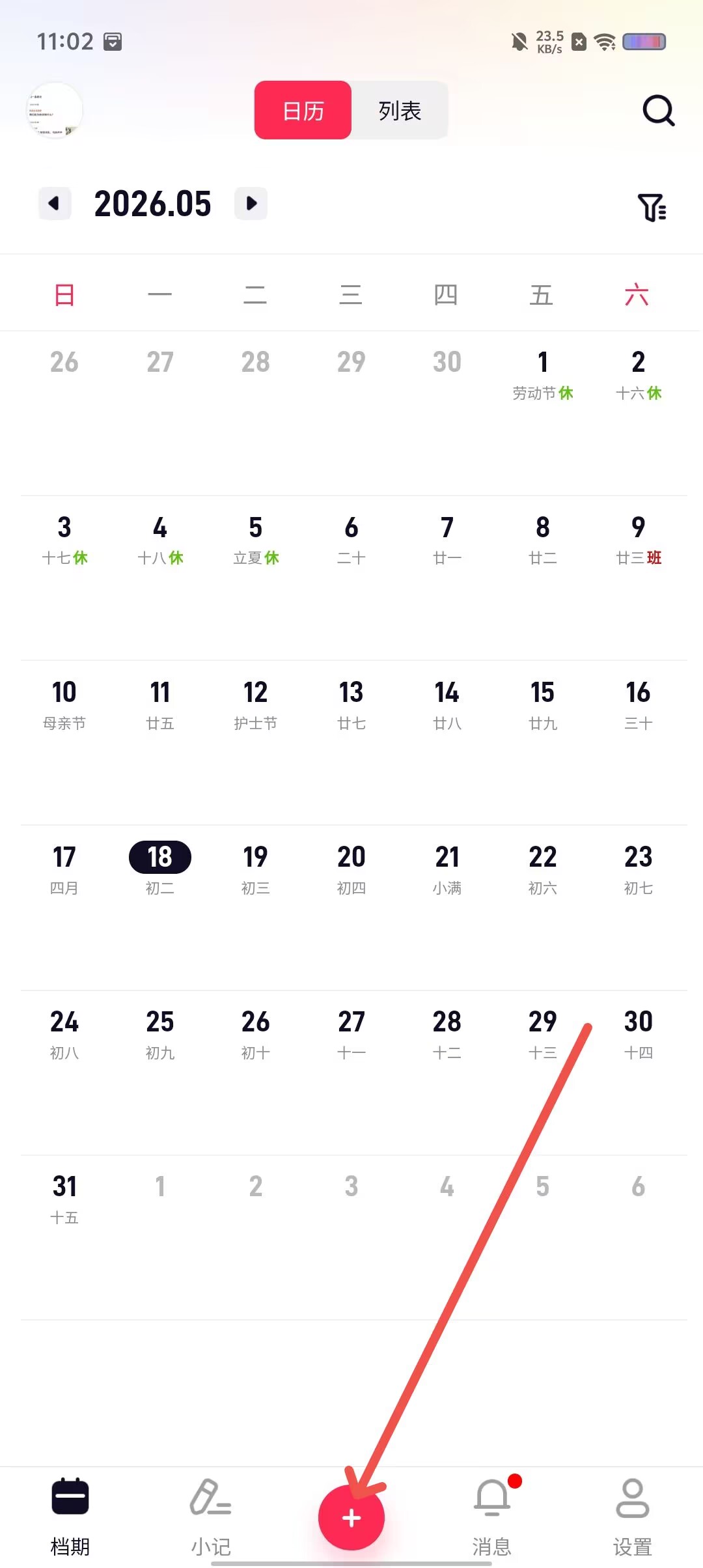This screenshot has width=703, height=1568.
Task: Select greyed April 26 date
Action: pyautogui.click(x=64, y=362)
